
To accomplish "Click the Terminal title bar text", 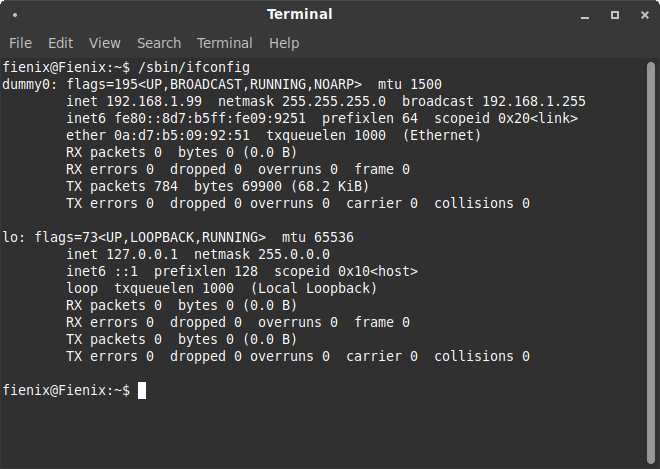I will click(300, 15).
